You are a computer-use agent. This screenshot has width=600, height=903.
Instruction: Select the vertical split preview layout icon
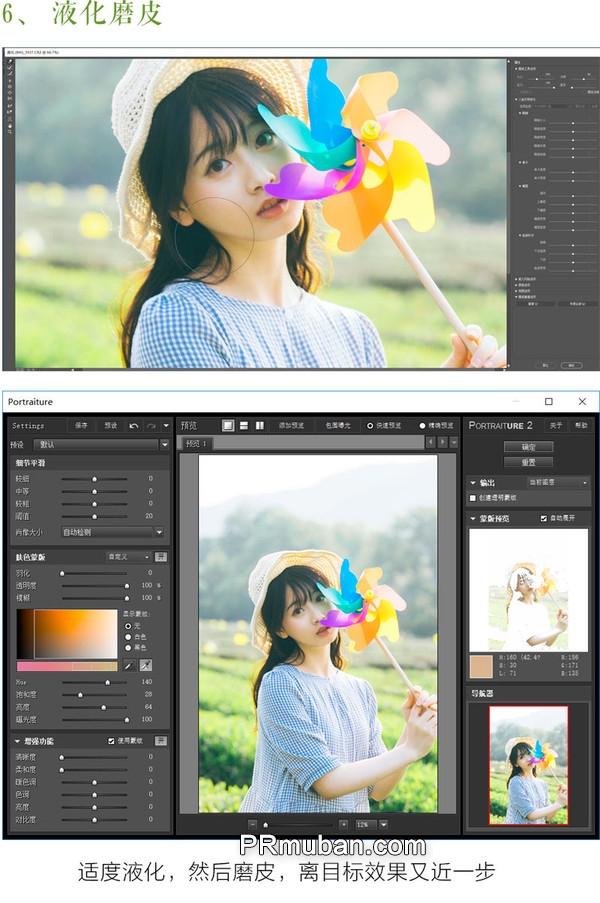(x=260, y=425)
